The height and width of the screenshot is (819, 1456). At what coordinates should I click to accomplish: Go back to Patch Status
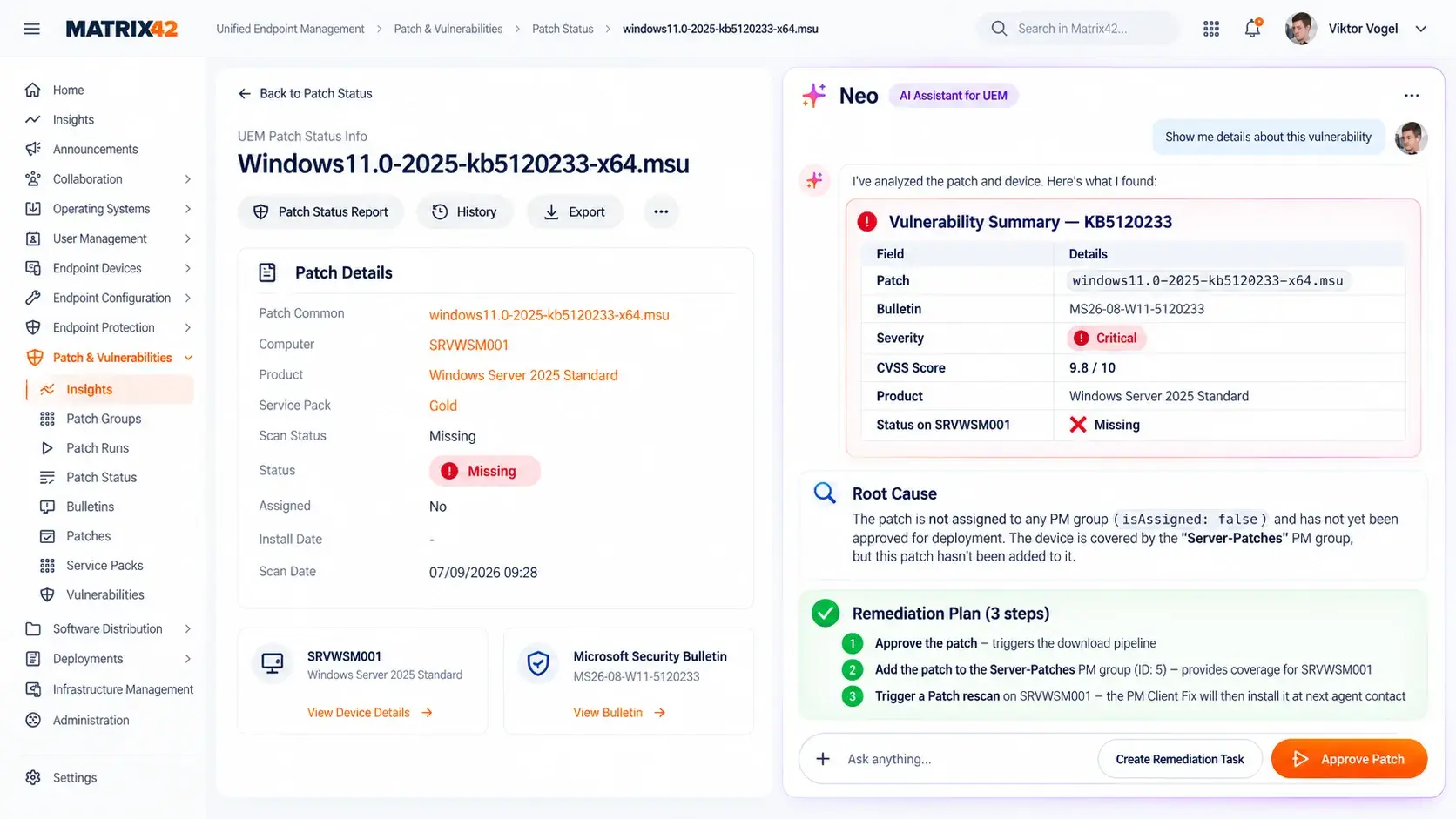tap(305, 93)
